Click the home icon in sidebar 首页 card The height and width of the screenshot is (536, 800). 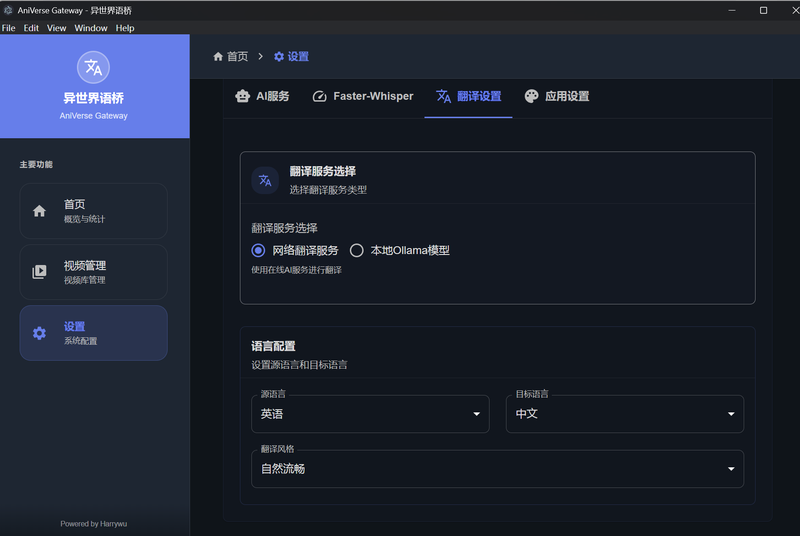coord(39,211)
